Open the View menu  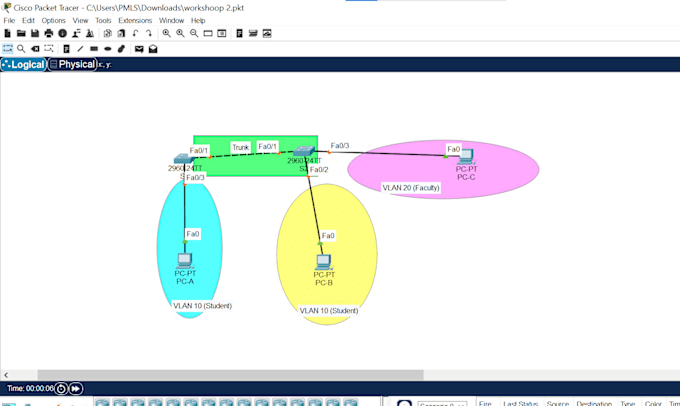[80, 20]
